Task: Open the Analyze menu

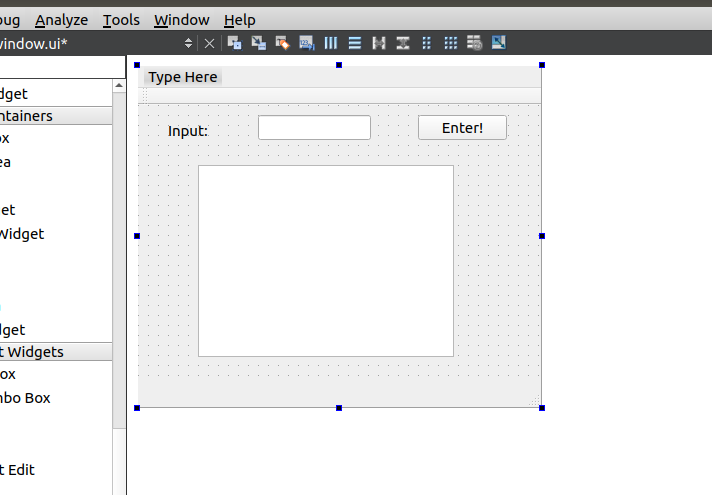Action: (x=61, y=20)
